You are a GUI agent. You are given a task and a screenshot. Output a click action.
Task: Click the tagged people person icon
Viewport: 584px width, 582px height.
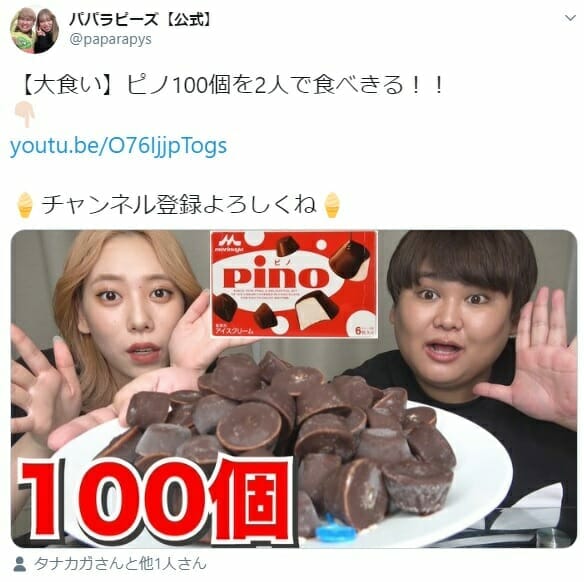click(20, 564)
